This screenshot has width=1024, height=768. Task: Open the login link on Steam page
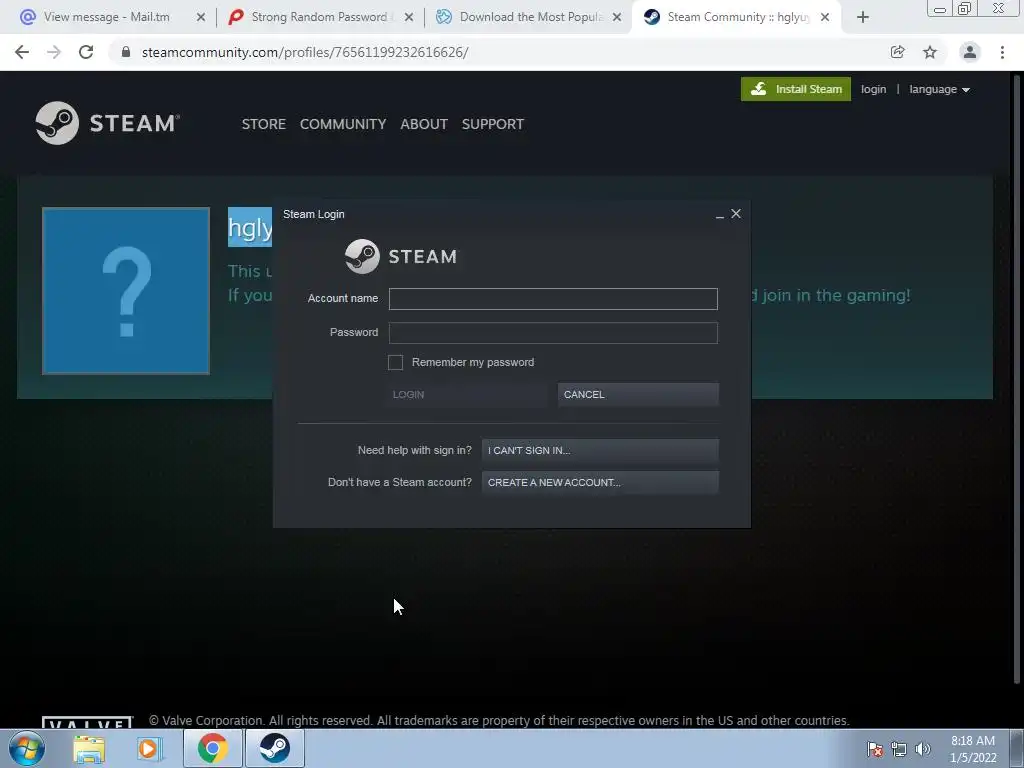point(873,89)
